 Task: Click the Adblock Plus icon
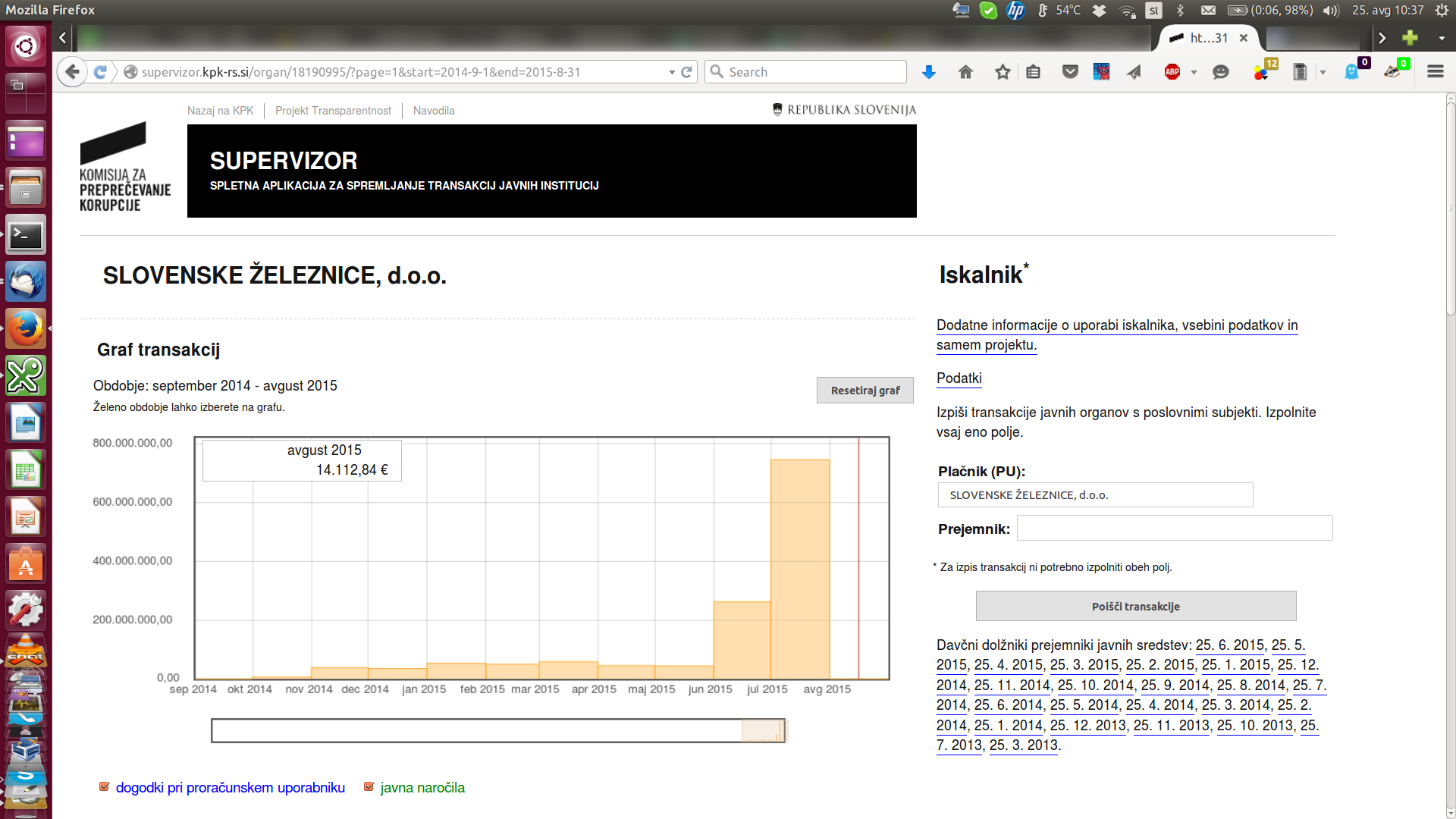[1172, 72]
